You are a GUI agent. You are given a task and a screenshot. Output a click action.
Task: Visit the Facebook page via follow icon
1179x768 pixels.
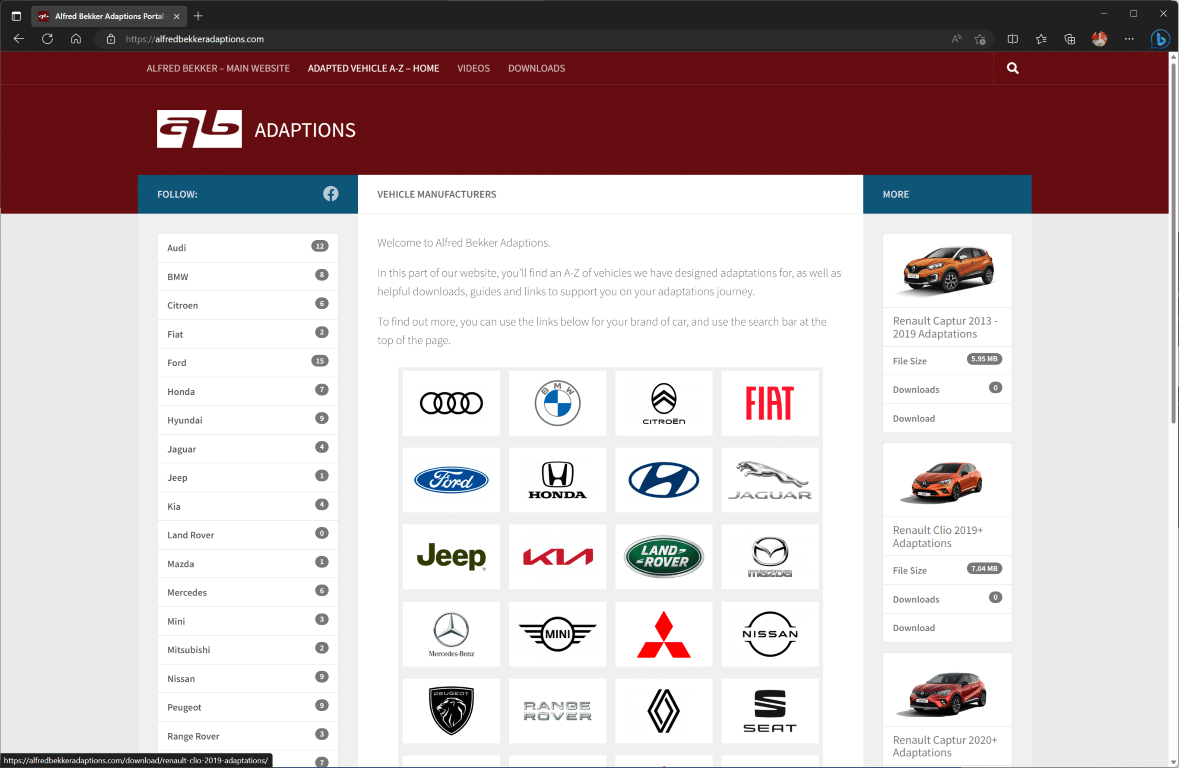click(x=331, y=194)
